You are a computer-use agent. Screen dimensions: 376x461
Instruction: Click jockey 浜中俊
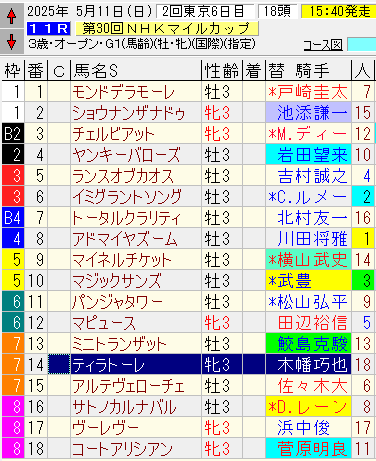308,428
